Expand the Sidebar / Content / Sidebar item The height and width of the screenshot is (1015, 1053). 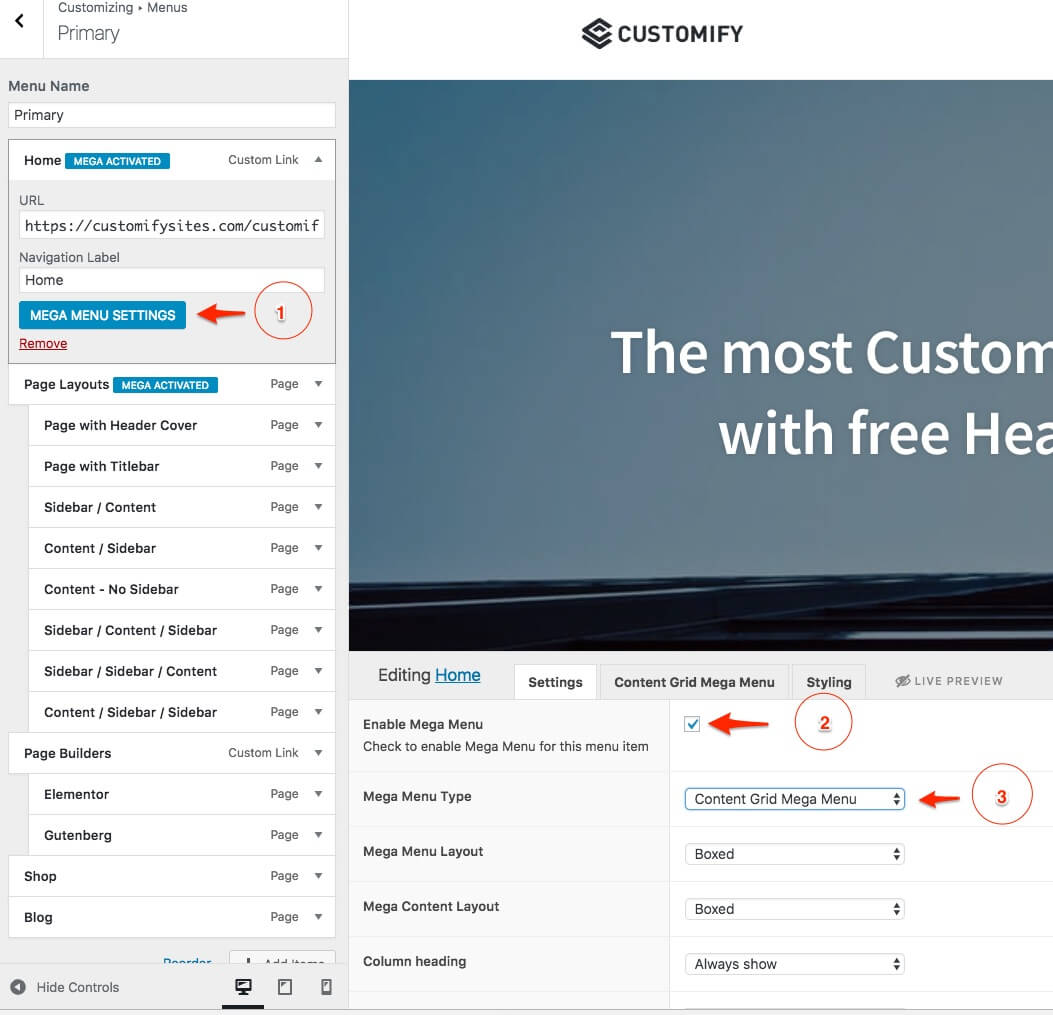click(318, 630)
